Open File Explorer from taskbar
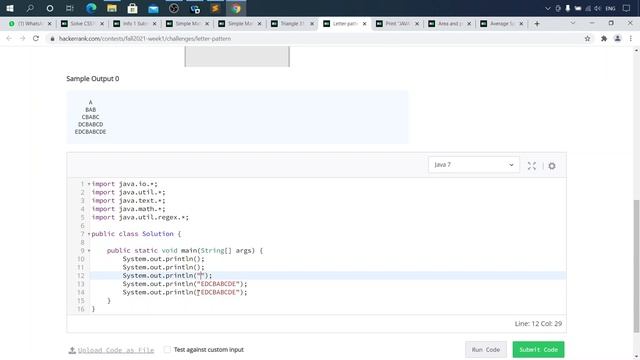 (112, 8)
